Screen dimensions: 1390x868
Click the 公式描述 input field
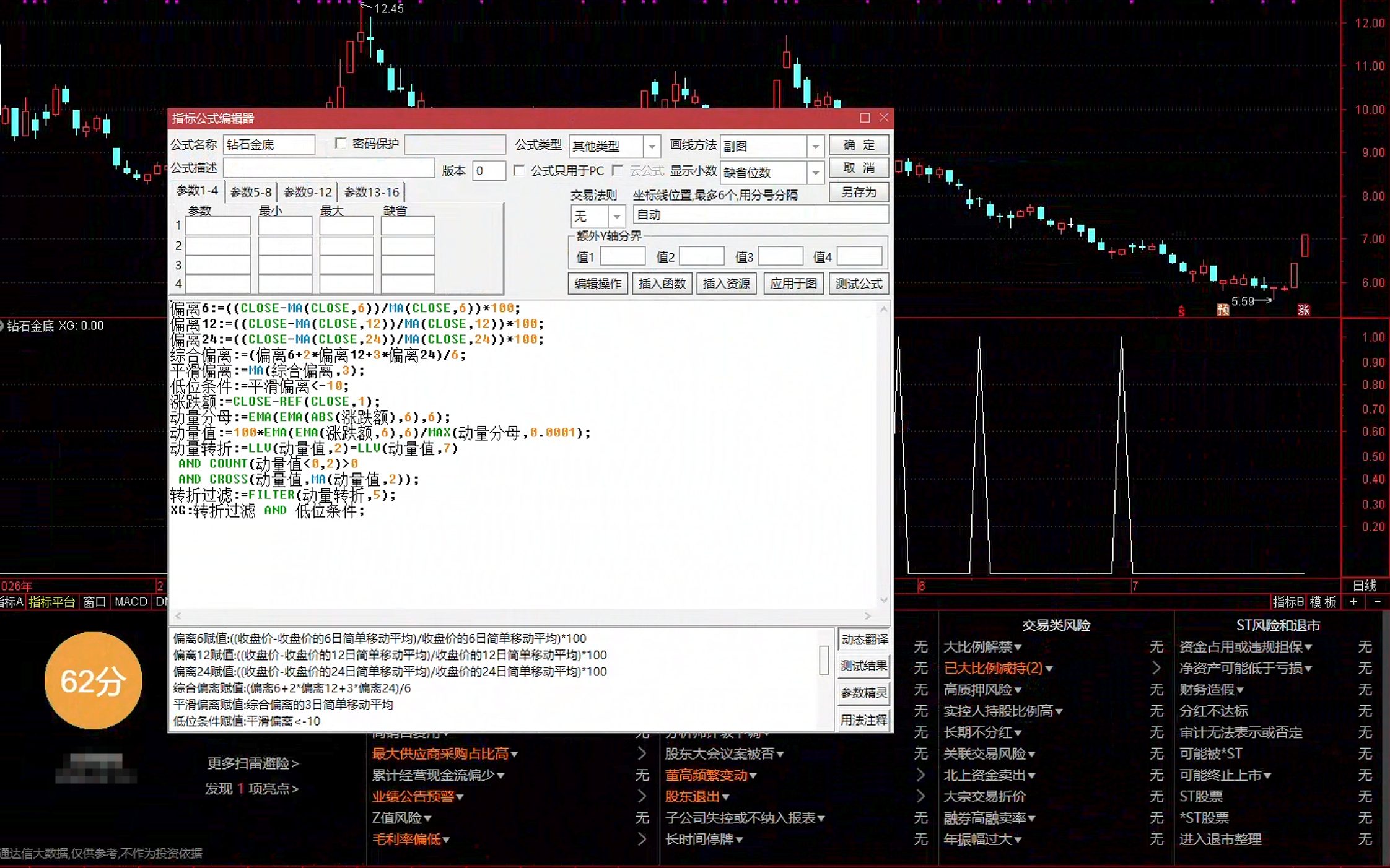point(329,168)
